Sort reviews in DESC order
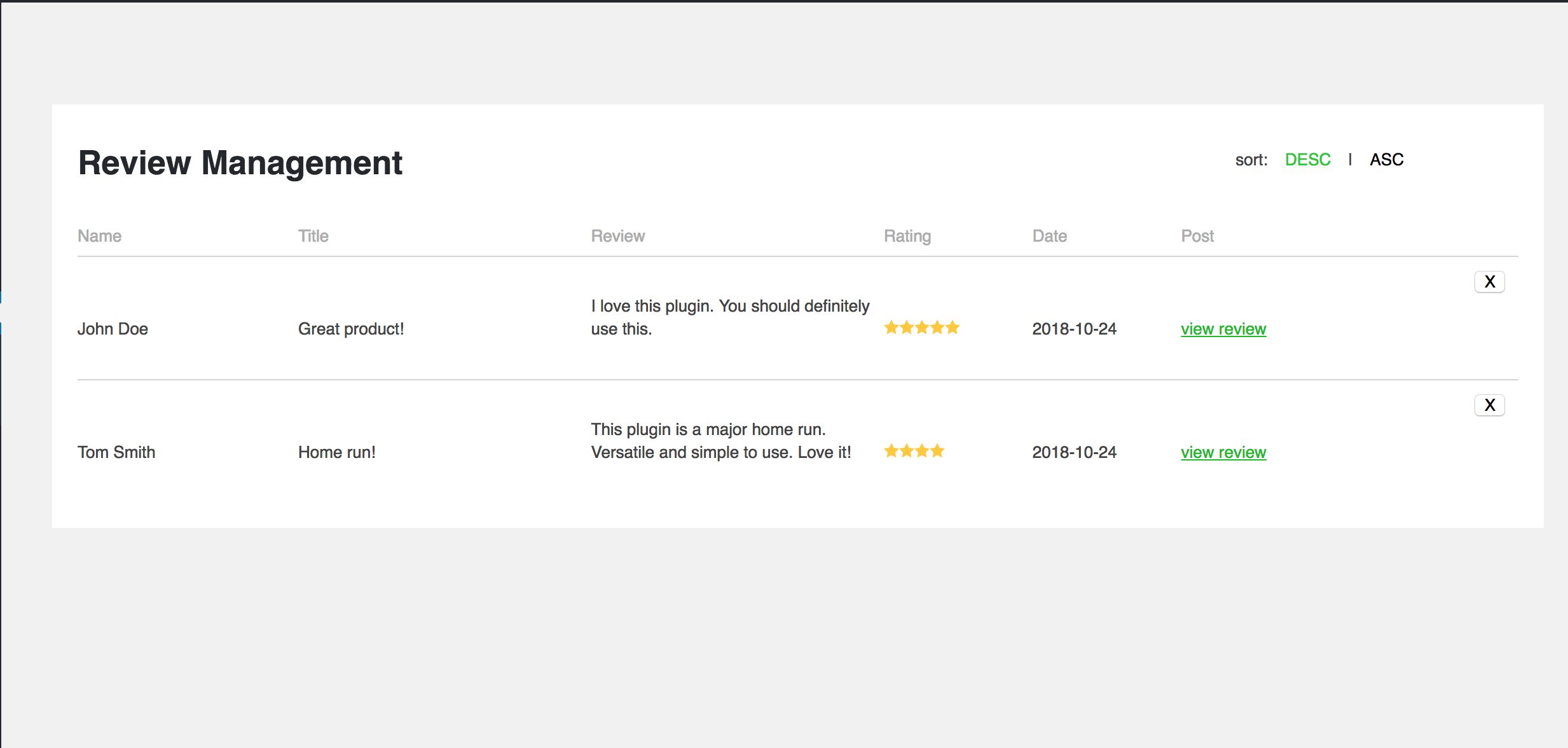The width and height of the screenshot is (1568, 748). [1307, 160]
